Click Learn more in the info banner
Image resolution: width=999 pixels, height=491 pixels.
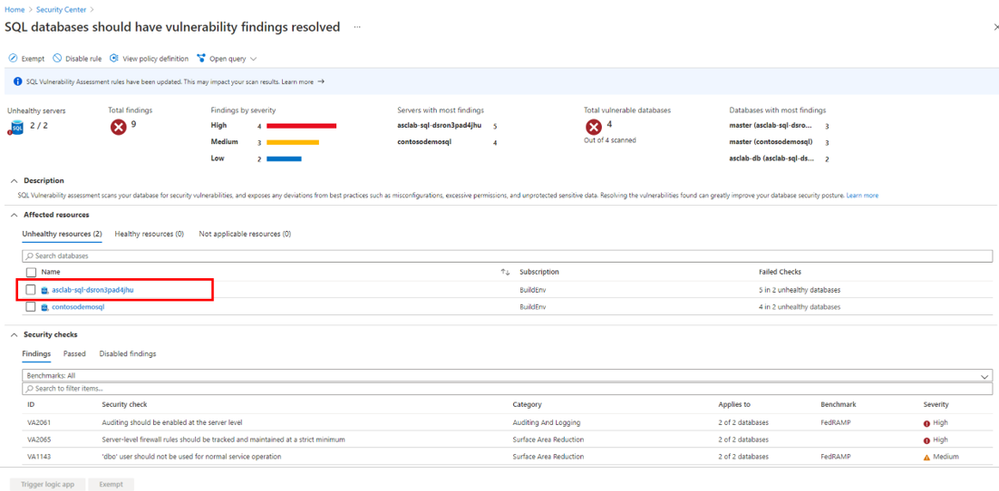click(x=298, y=82)
